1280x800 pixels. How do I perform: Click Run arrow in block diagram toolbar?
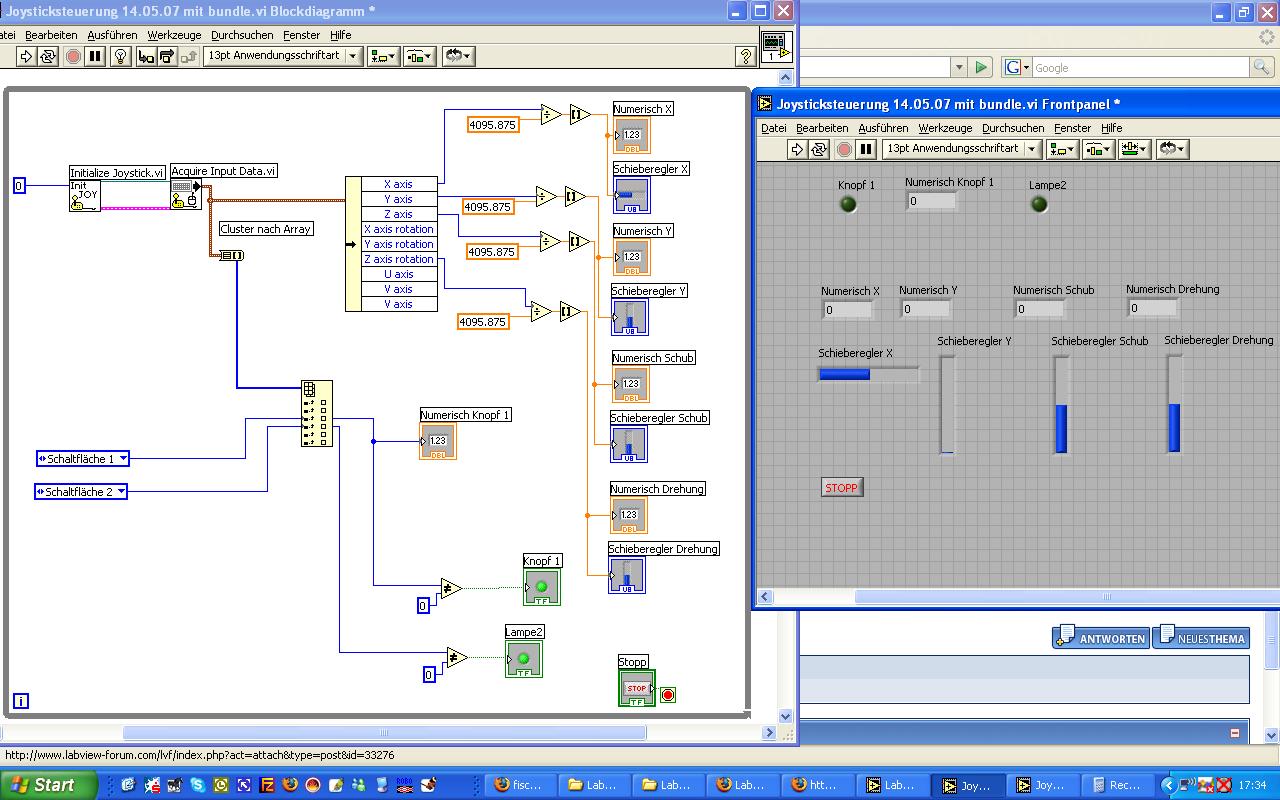point(27,56)
